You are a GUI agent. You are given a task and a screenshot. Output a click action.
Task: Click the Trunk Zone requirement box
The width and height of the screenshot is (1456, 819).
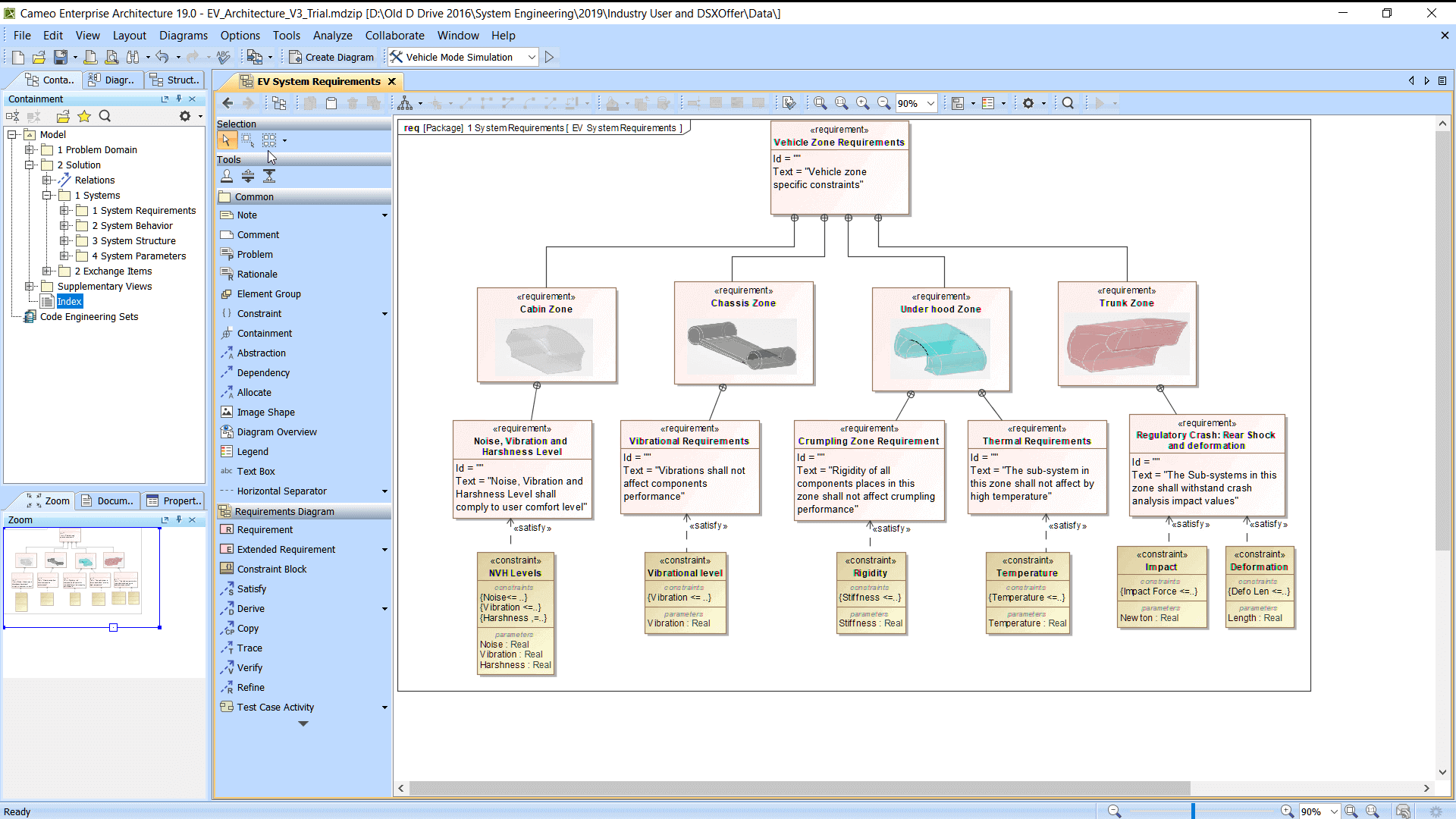[1128, 334]
